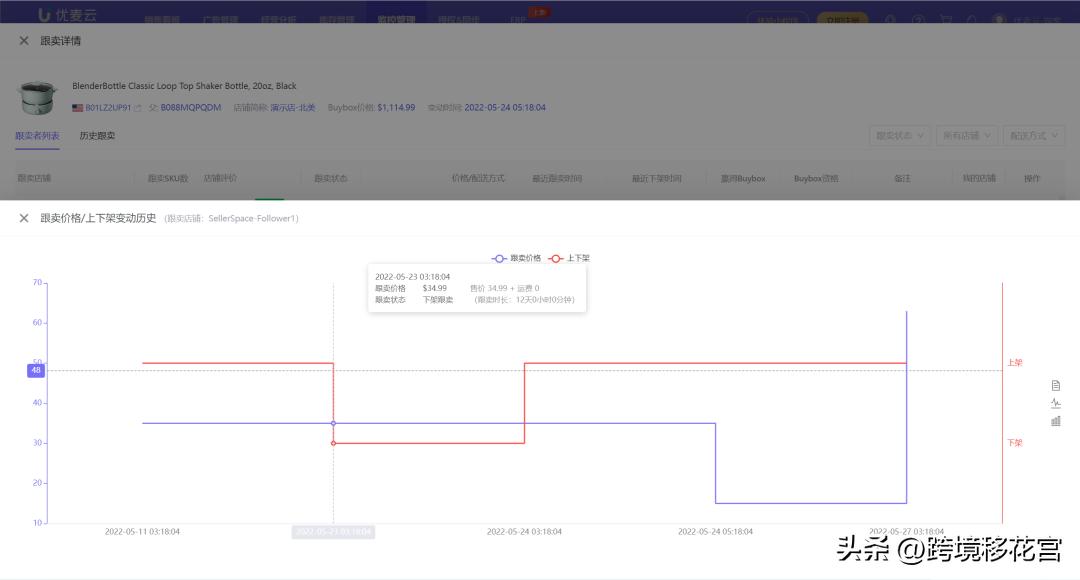
Task: Click the help question mark icon
Action: [x=917, y=18]
